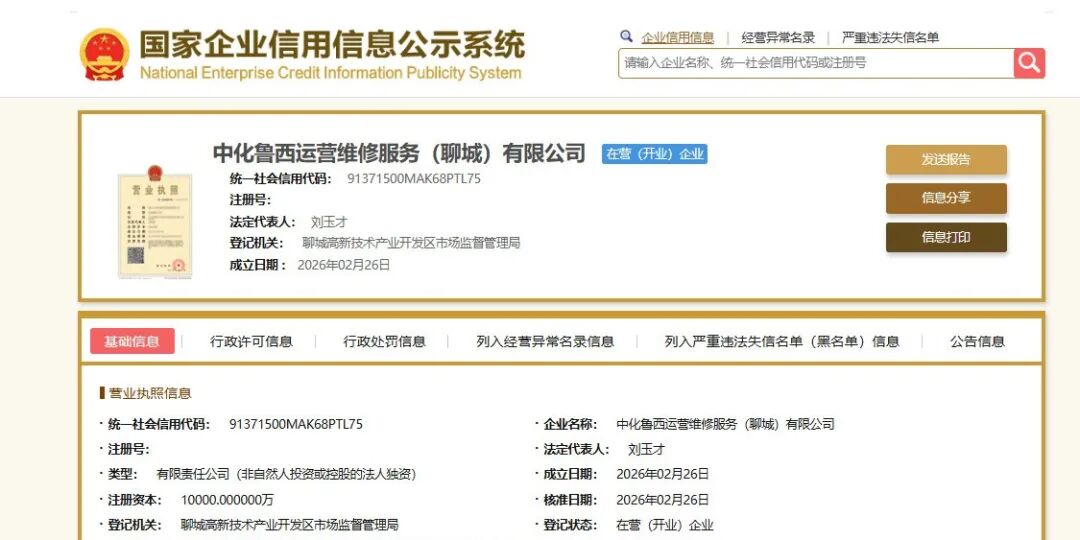
Task: Click the 在营（开业）企业 status badge
Action: (x=655, y=154)
